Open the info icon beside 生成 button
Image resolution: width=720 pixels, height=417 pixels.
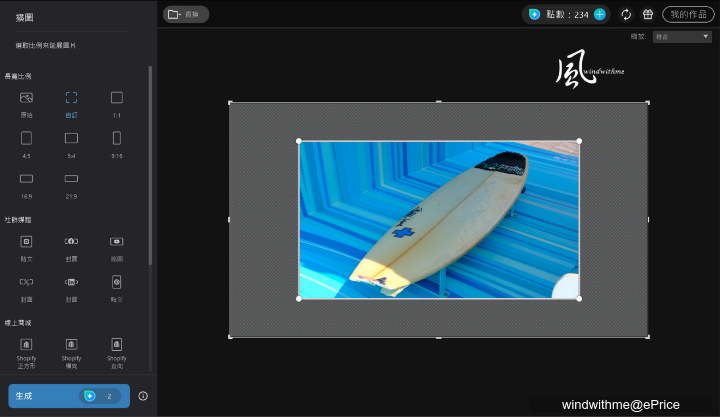(143, 396)
